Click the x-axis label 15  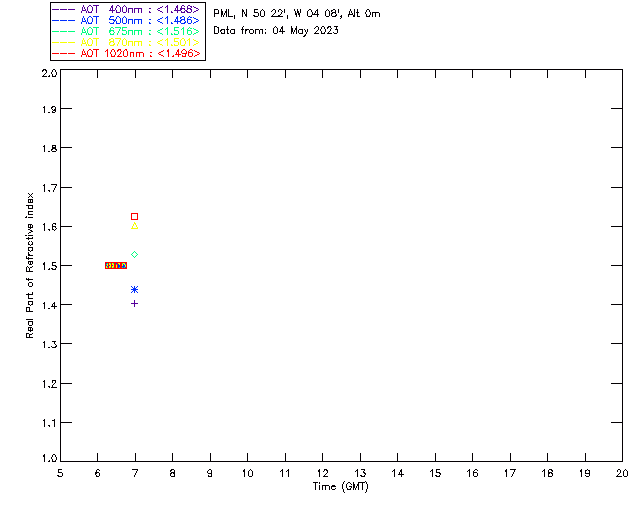(435, 473)
